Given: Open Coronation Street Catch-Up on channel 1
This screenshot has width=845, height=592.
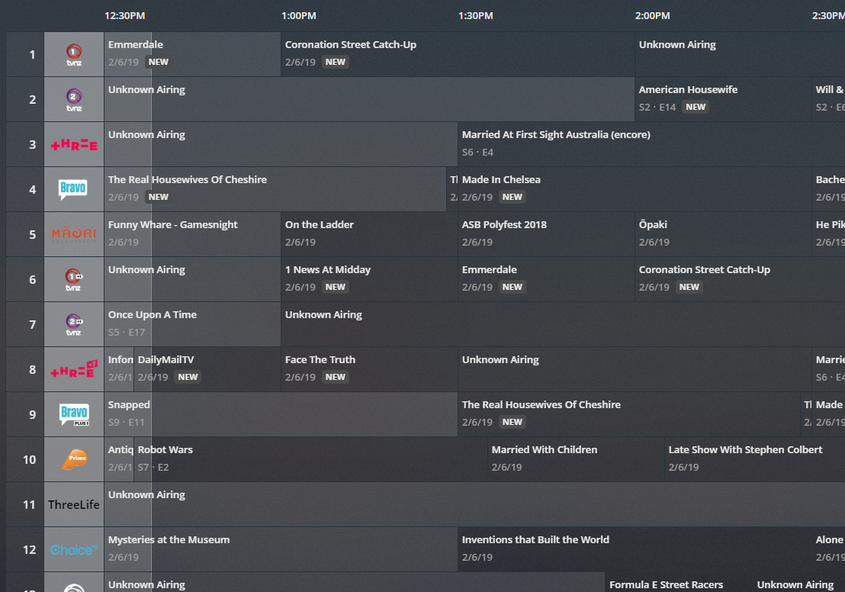Looking at the screenshot, I should point(458,54).
